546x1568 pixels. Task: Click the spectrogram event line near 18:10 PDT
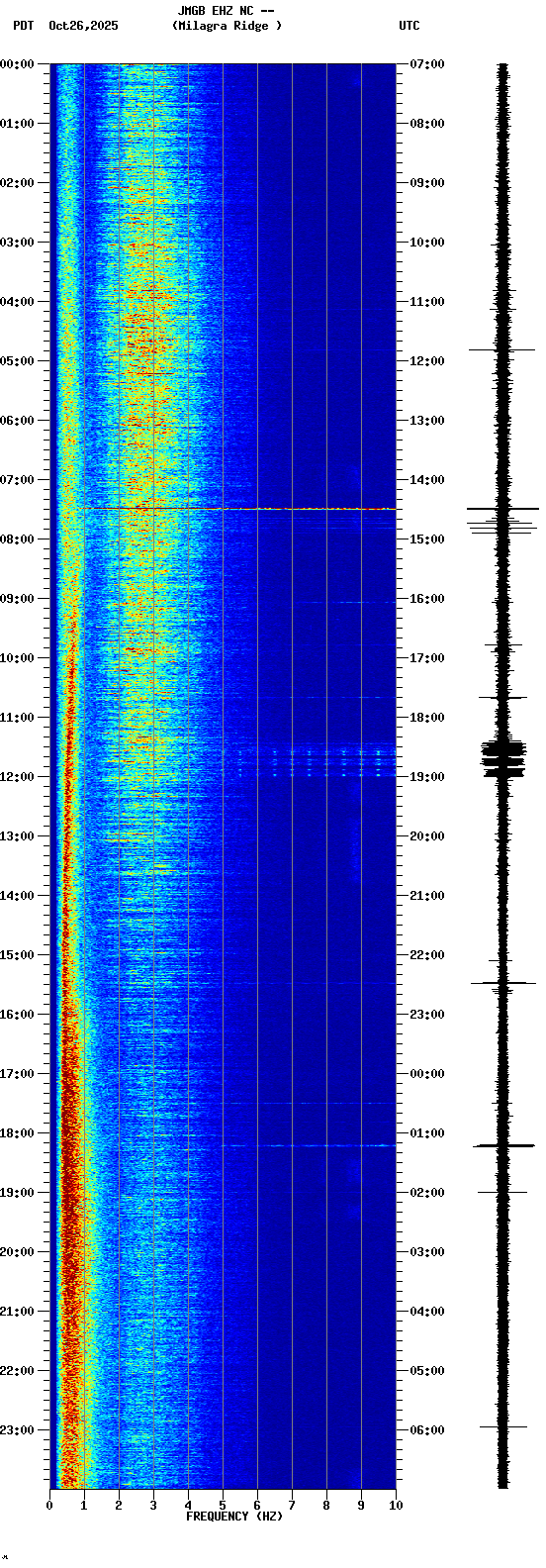tap(307, 1145)
